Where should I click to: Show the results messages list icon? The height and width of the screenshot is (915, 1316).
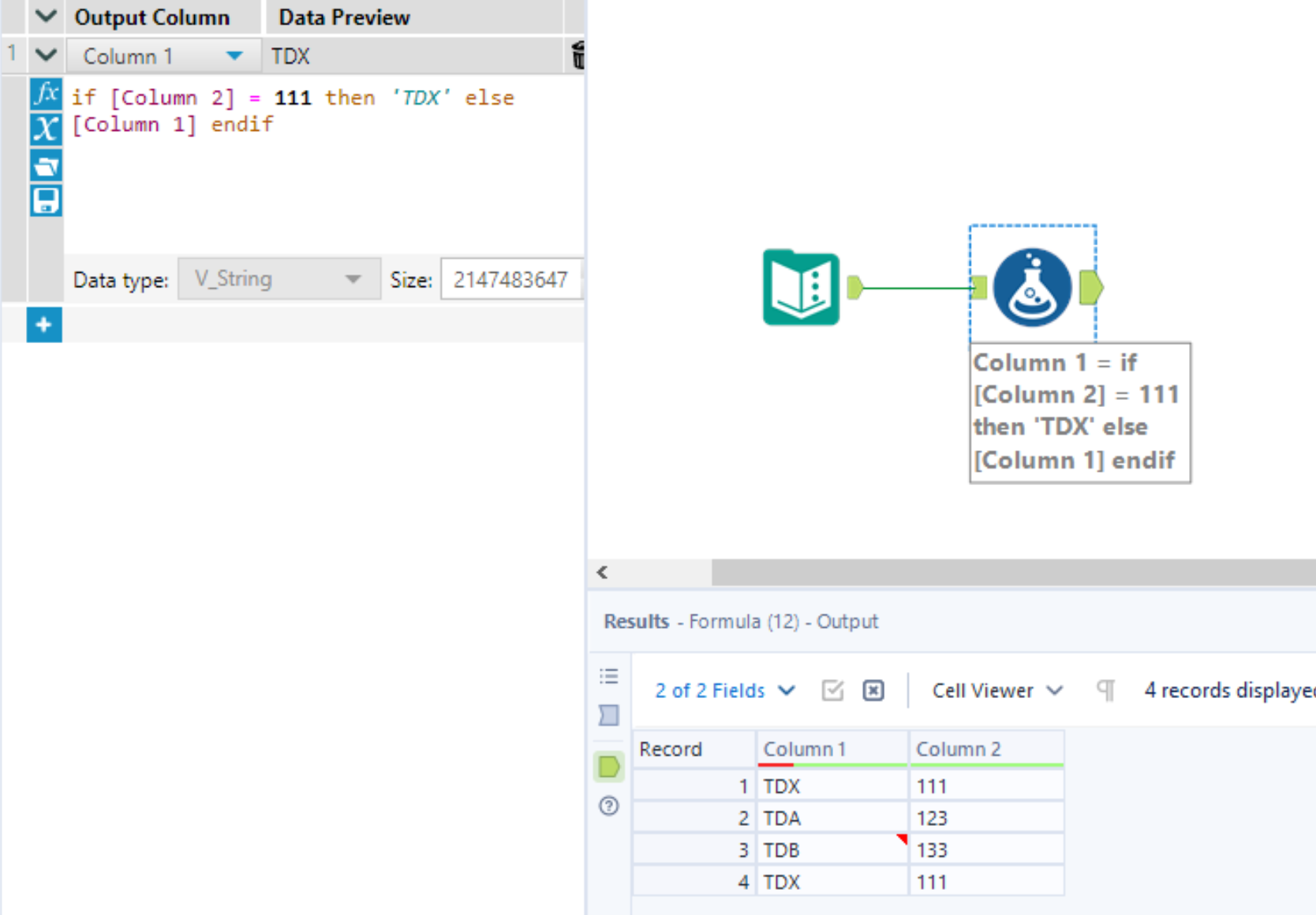pos(609,676)
